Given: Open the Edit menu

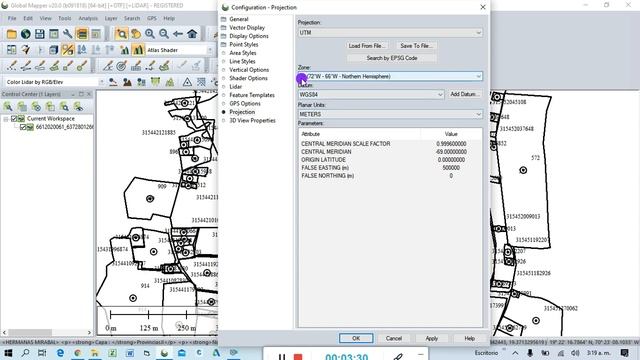Looking at the screenshot, I should pos(28,18).
